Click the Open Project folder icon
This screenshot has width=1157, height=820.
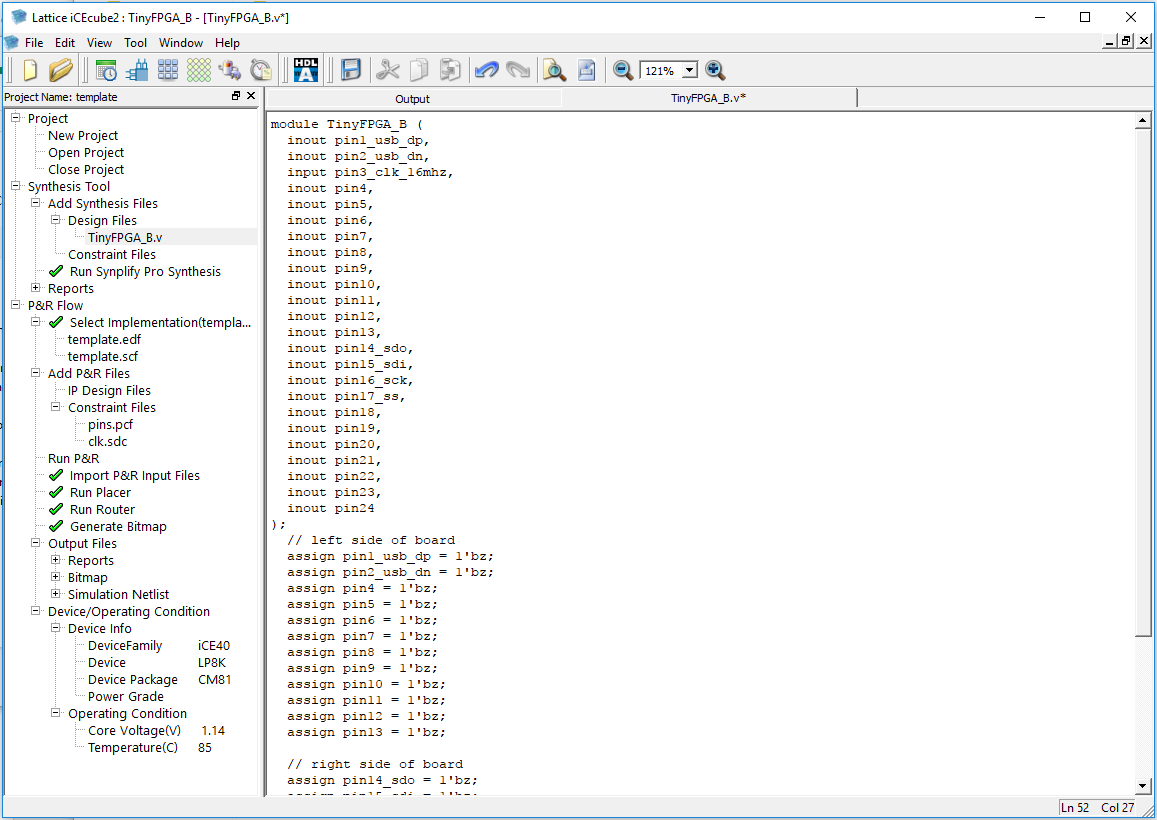coord(61,70)
